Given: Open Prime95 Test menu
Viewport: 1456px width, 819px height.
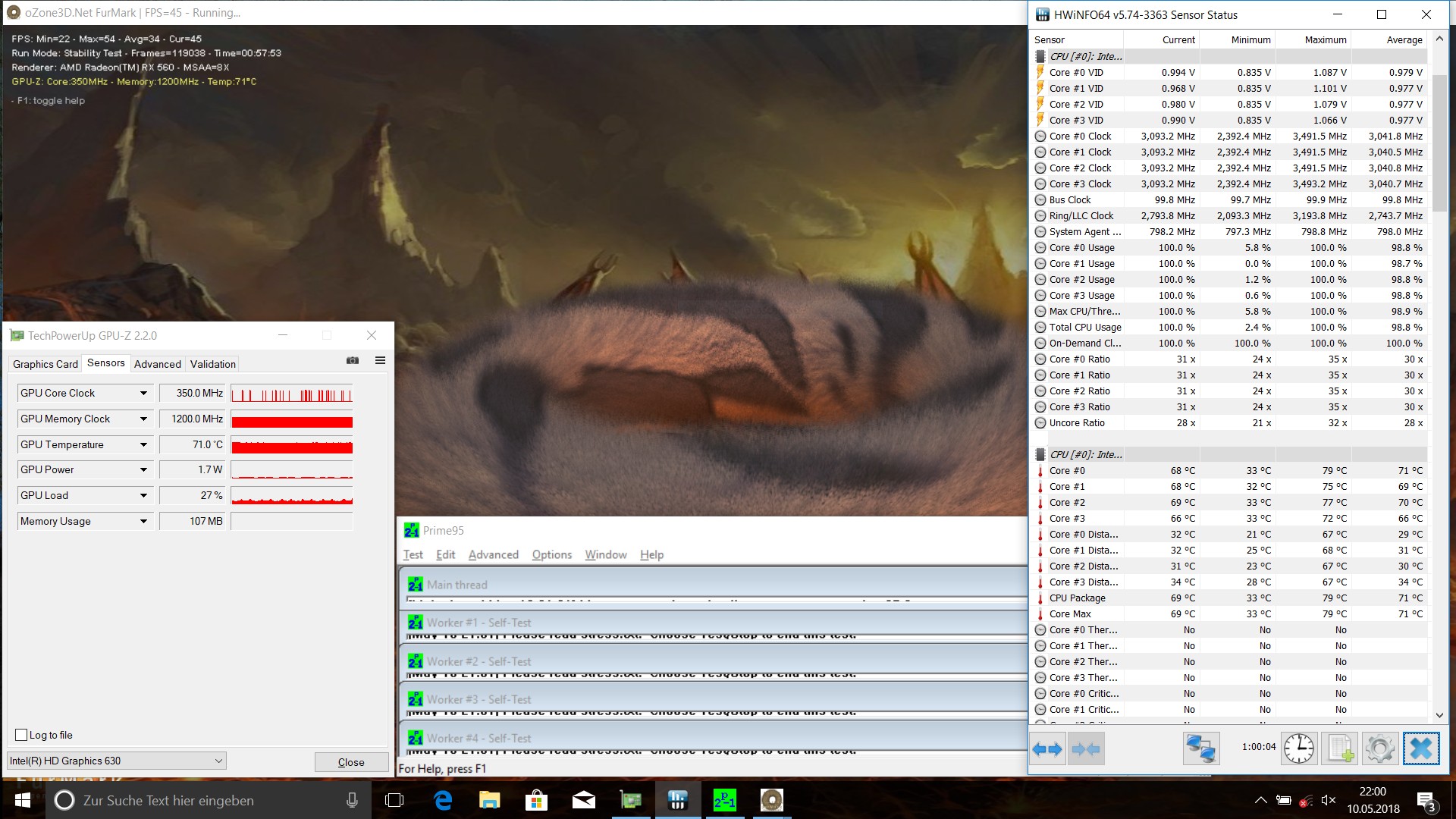Looking at the screenshot, I should tap(413, 554).
